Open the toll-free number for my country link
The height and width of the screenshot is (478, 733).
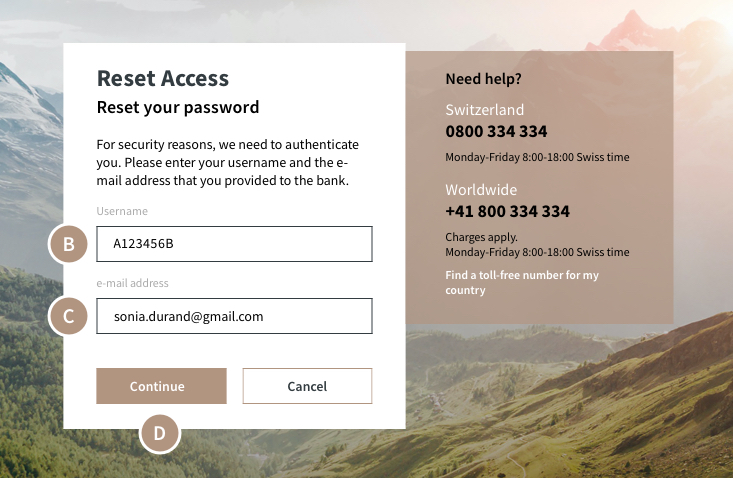[x=522, y=282]
